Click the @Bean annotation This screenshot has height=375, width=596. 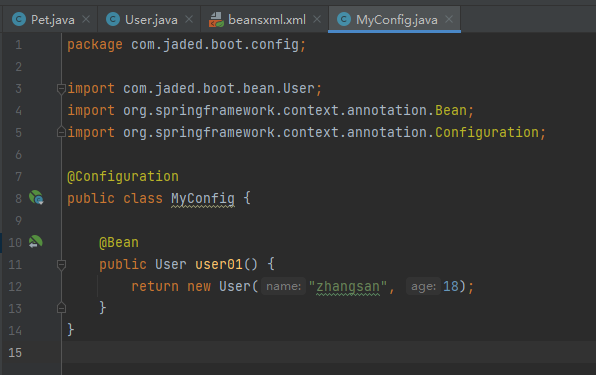coord(119,242)
